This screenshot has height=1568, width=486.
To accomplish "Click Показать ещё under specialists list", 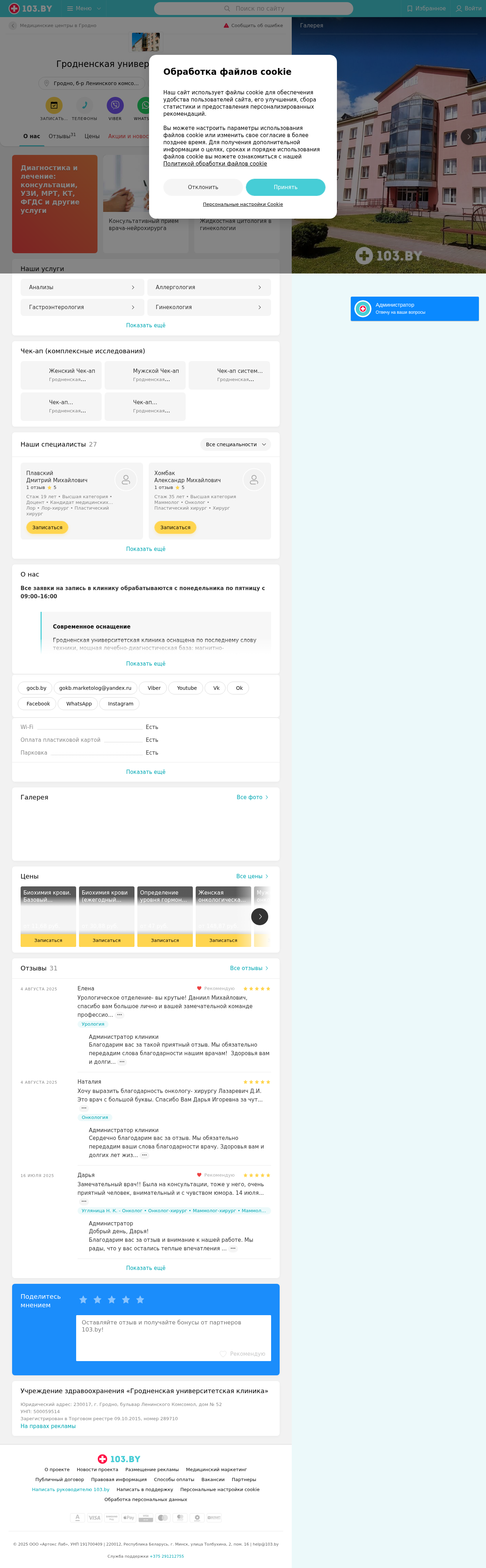I will coord(146,549).
